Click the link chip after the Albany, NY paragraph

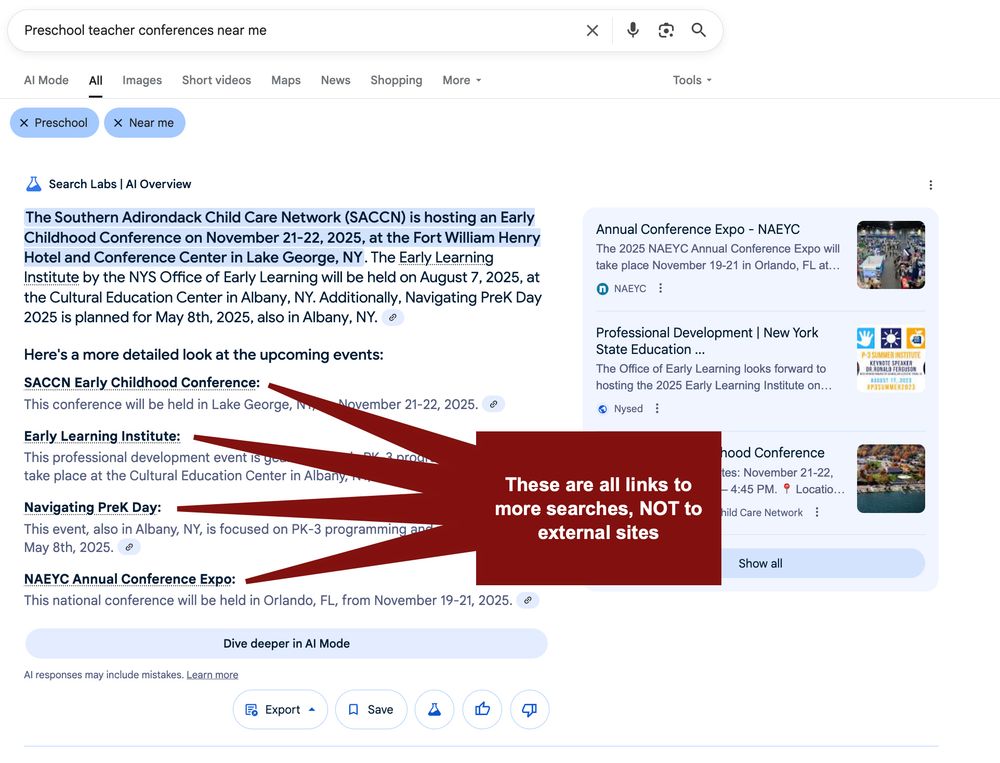(x=393, y=317)
